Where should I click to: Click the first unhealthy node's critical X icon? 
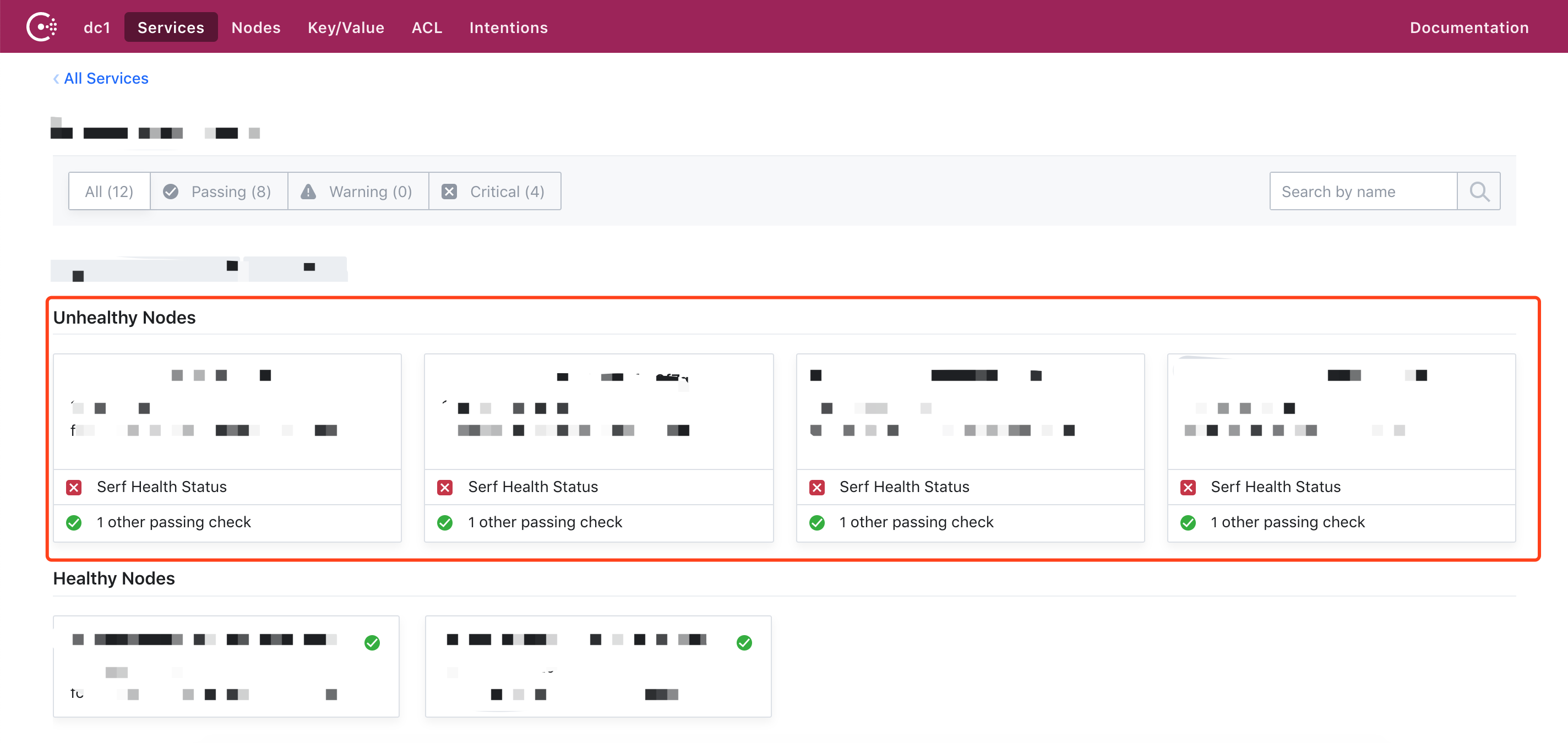pyautogui.click(x=74, y=487)
